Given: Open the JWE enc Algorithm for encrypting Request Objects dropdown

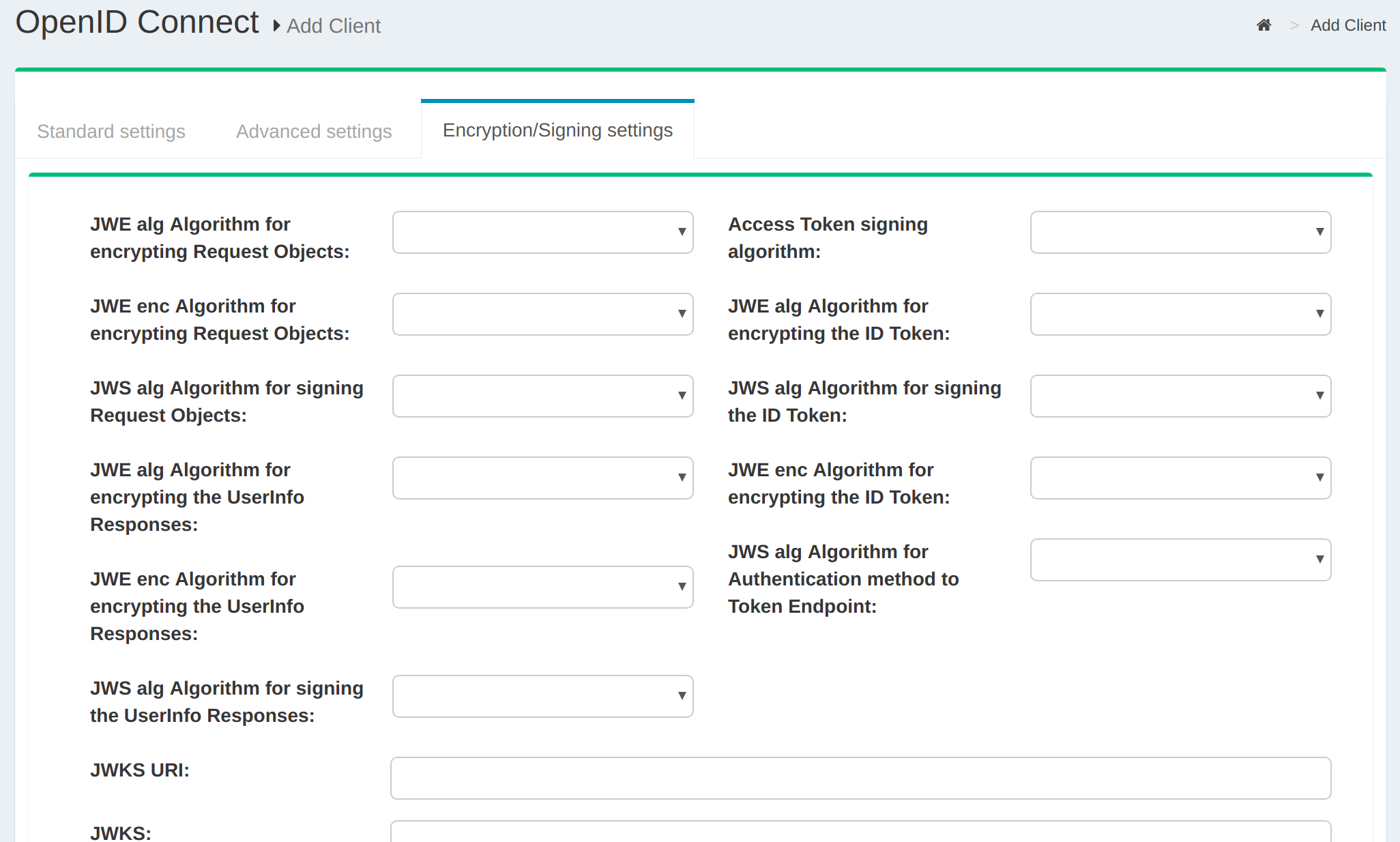Looking at the screenshot, I should pos(542,314).
